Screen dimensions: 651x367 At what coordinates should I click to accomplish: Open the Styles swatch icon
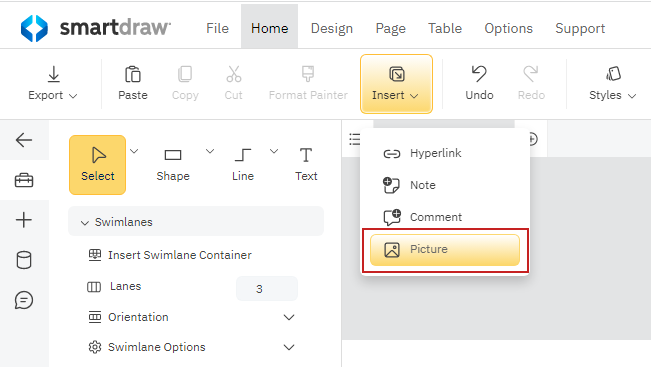coord(613,74)
